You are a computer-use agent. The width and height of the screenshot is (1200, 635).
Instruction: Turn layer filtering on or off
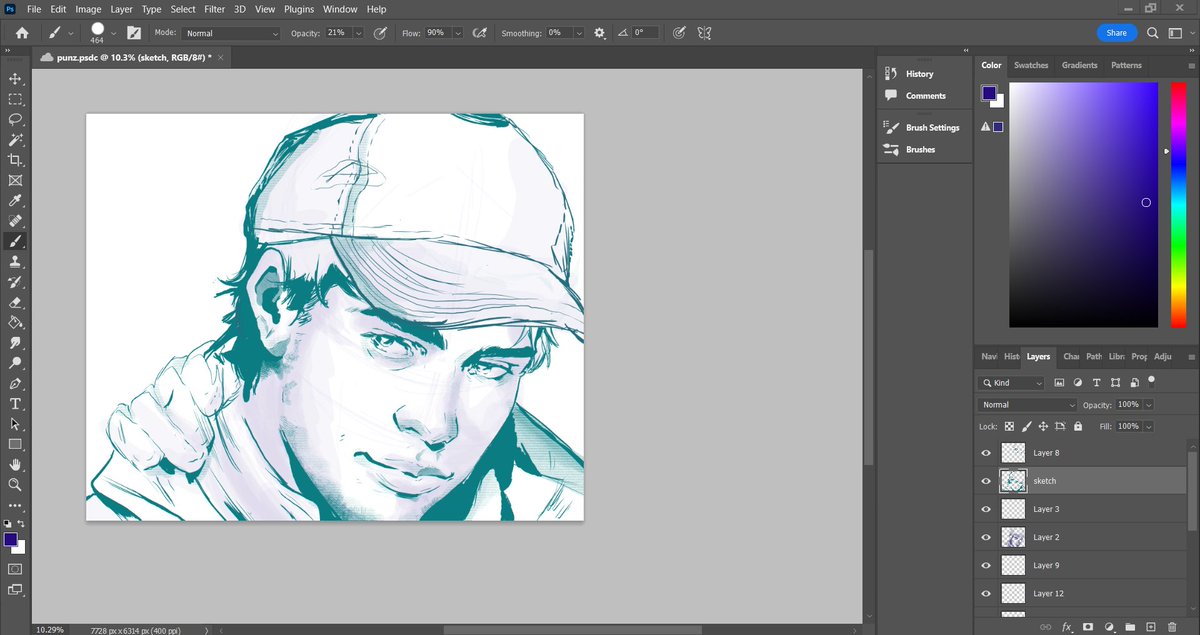1152,380
